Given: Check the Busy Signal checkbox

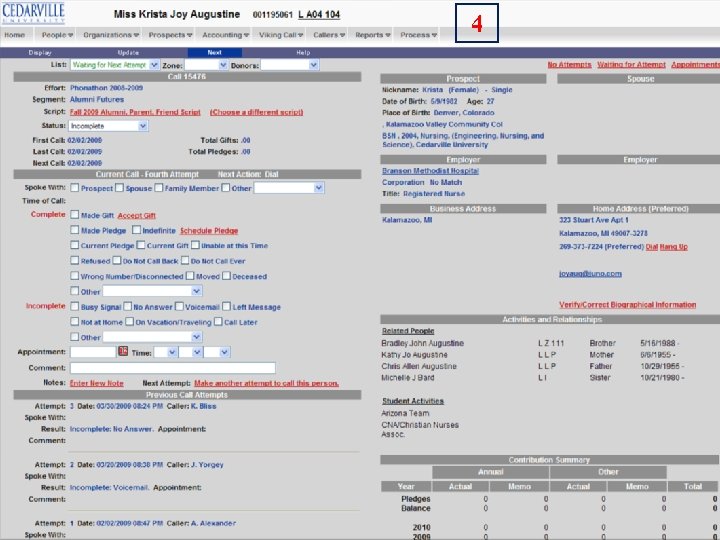Looking at the screenshot, I should pyautogui.click(x=74, y=306).
